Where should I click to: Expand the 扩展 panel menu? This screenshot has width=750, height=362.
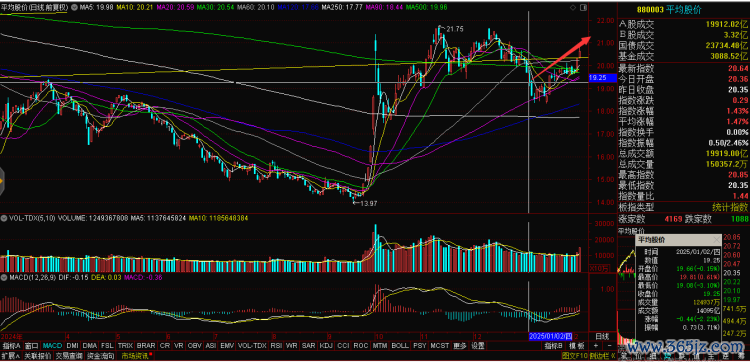[11, 356]
